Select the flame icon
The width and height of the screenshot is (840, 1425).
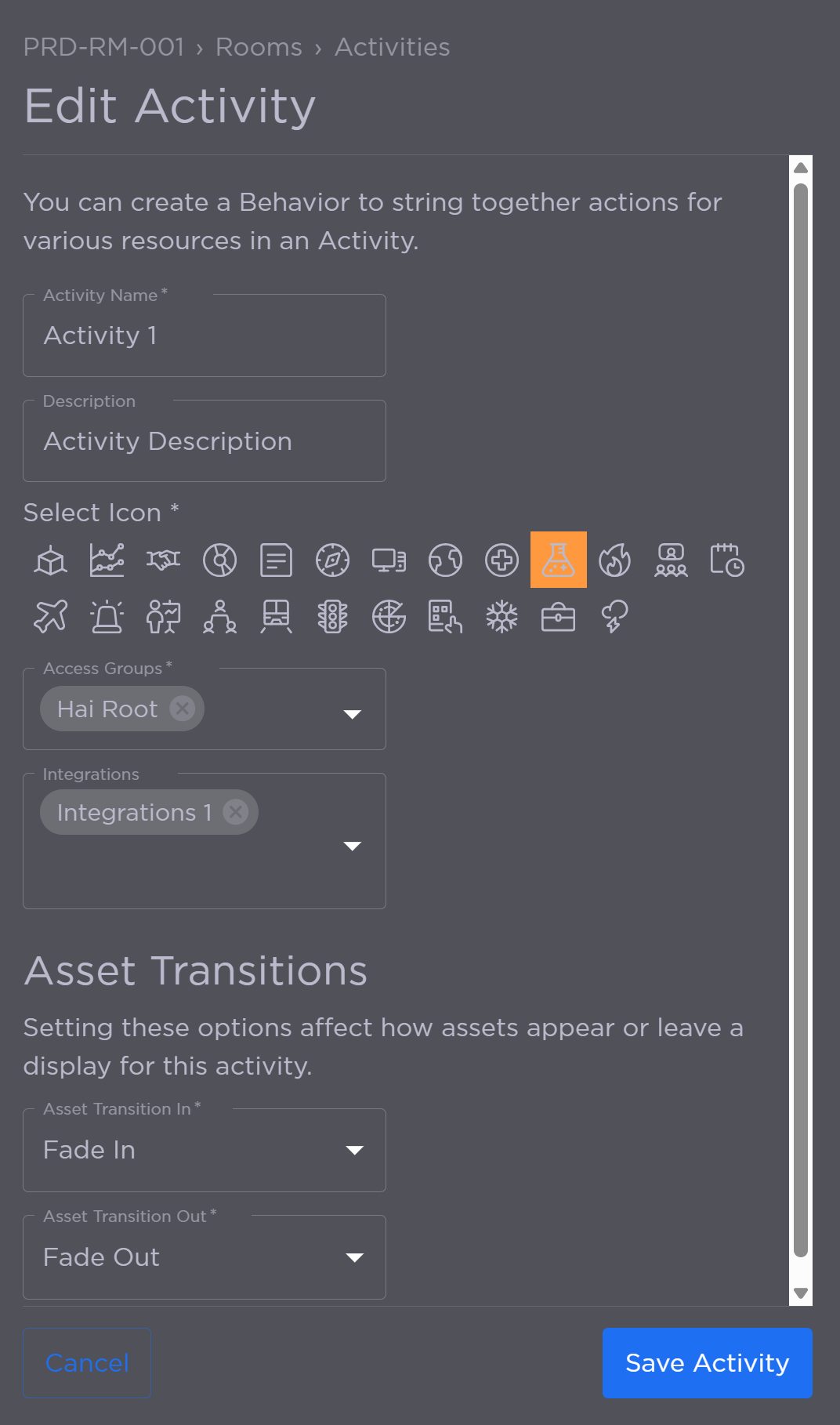coord(614,560)
